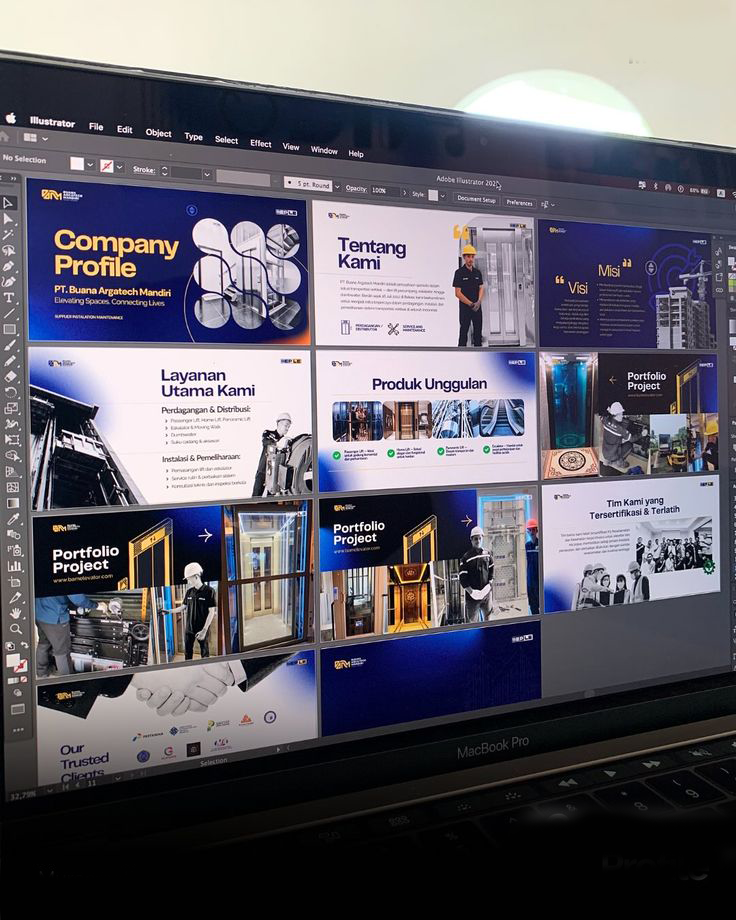
Task: Open the View menu
Action: [x=291, y=147]
